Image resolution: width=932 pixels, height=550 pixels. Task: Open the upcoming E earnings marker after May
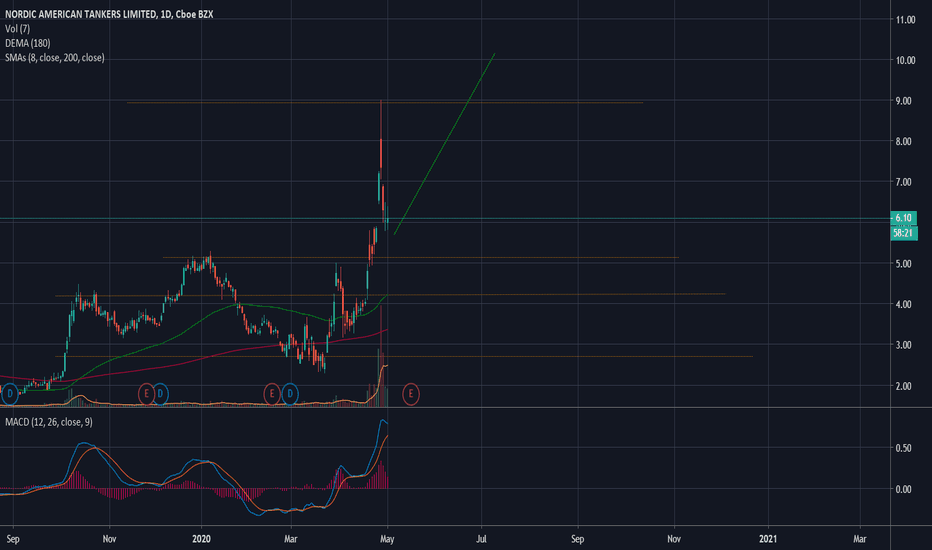pos(411,394)
